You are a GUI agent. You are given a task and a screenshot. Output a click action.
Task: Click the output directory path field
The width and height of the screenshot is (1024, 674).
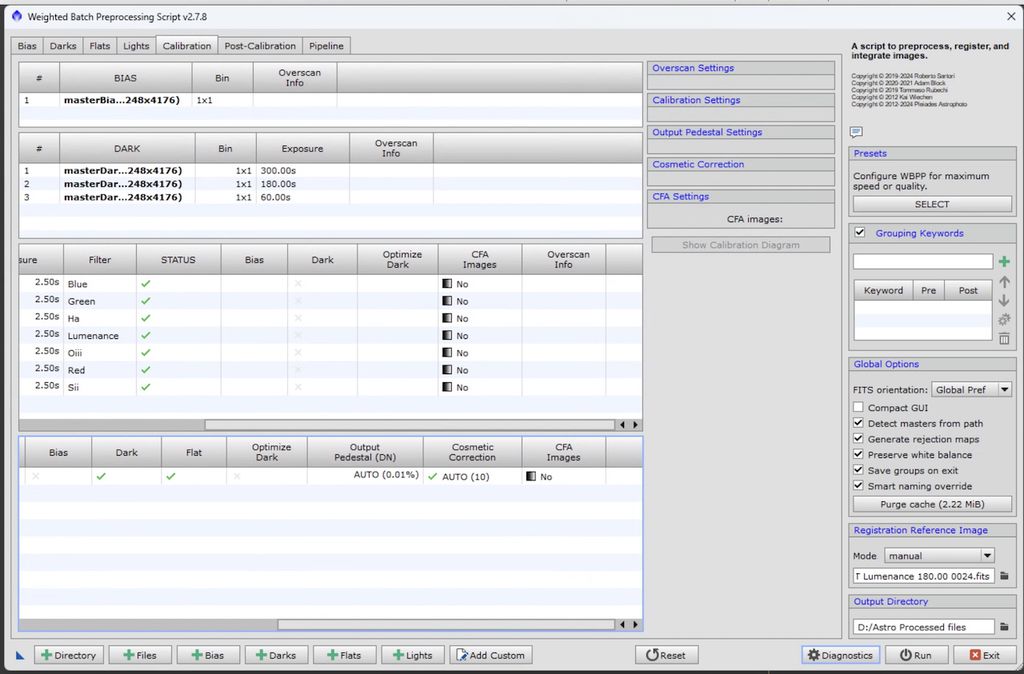tap(923, 626)
